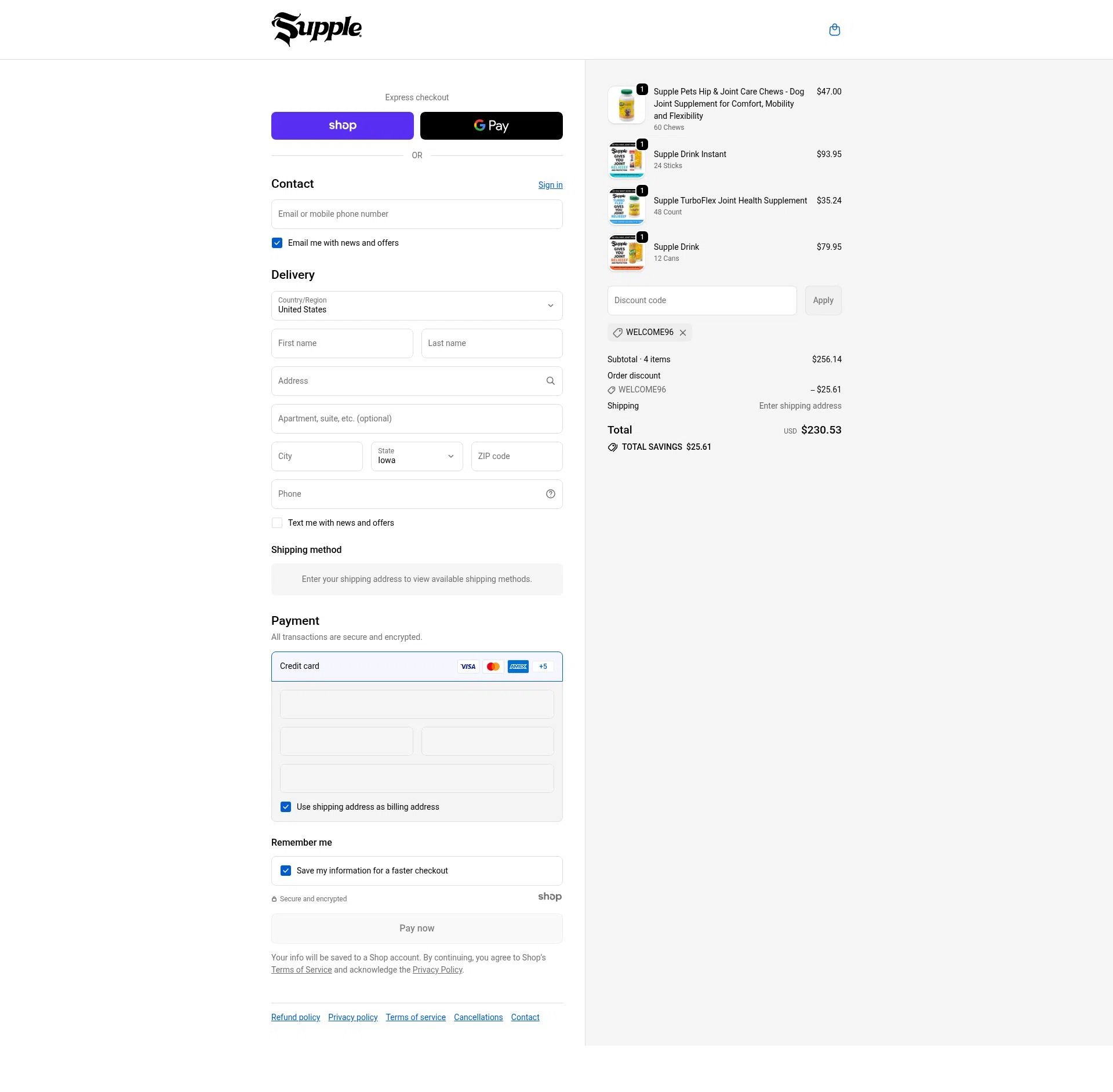
Task: Enable Text me with news and offers
Action: pyautogui.click(x=277, y=522)
